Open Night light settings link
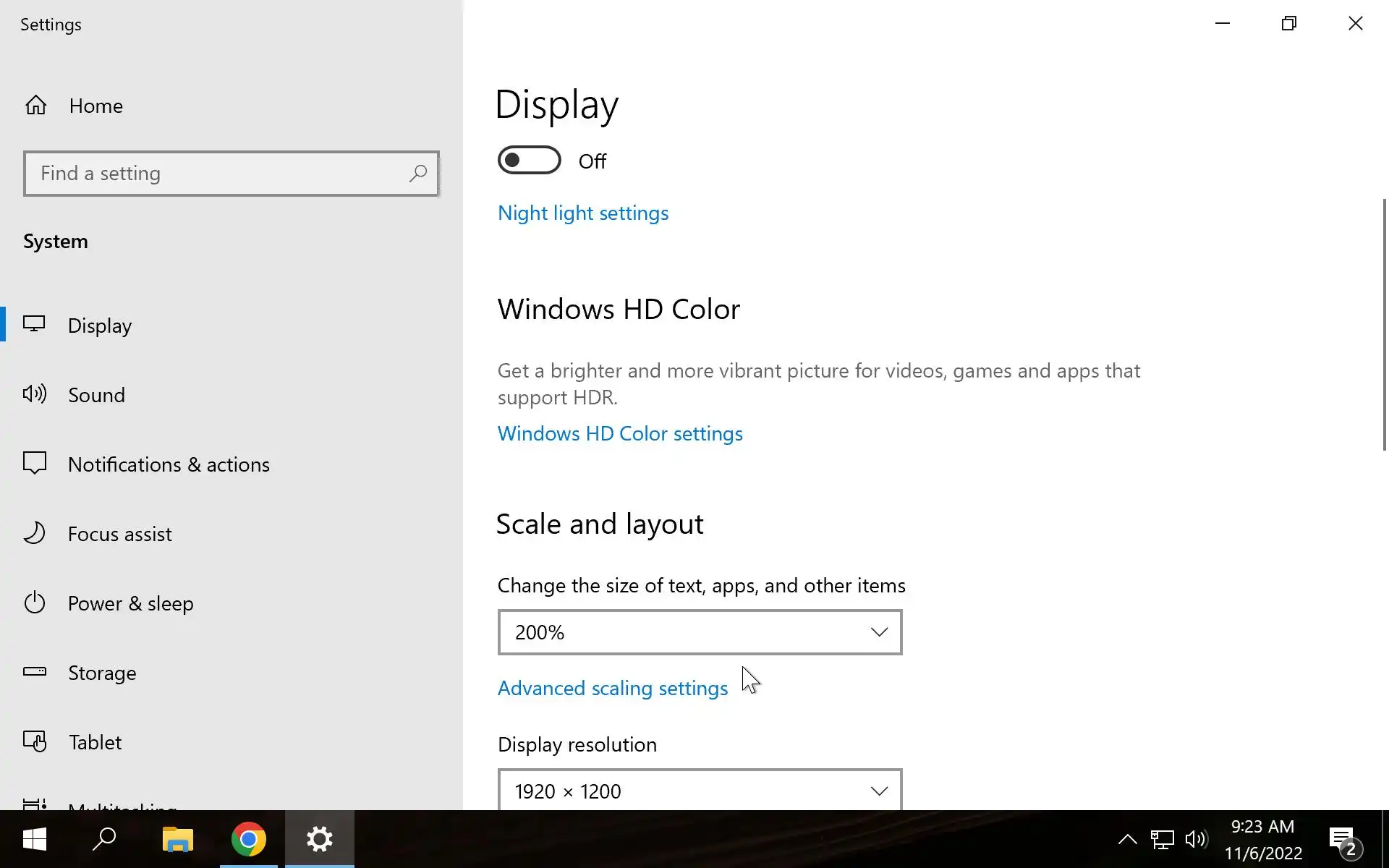The width and height of the screenshot is (1389, 868). point(582,213)
